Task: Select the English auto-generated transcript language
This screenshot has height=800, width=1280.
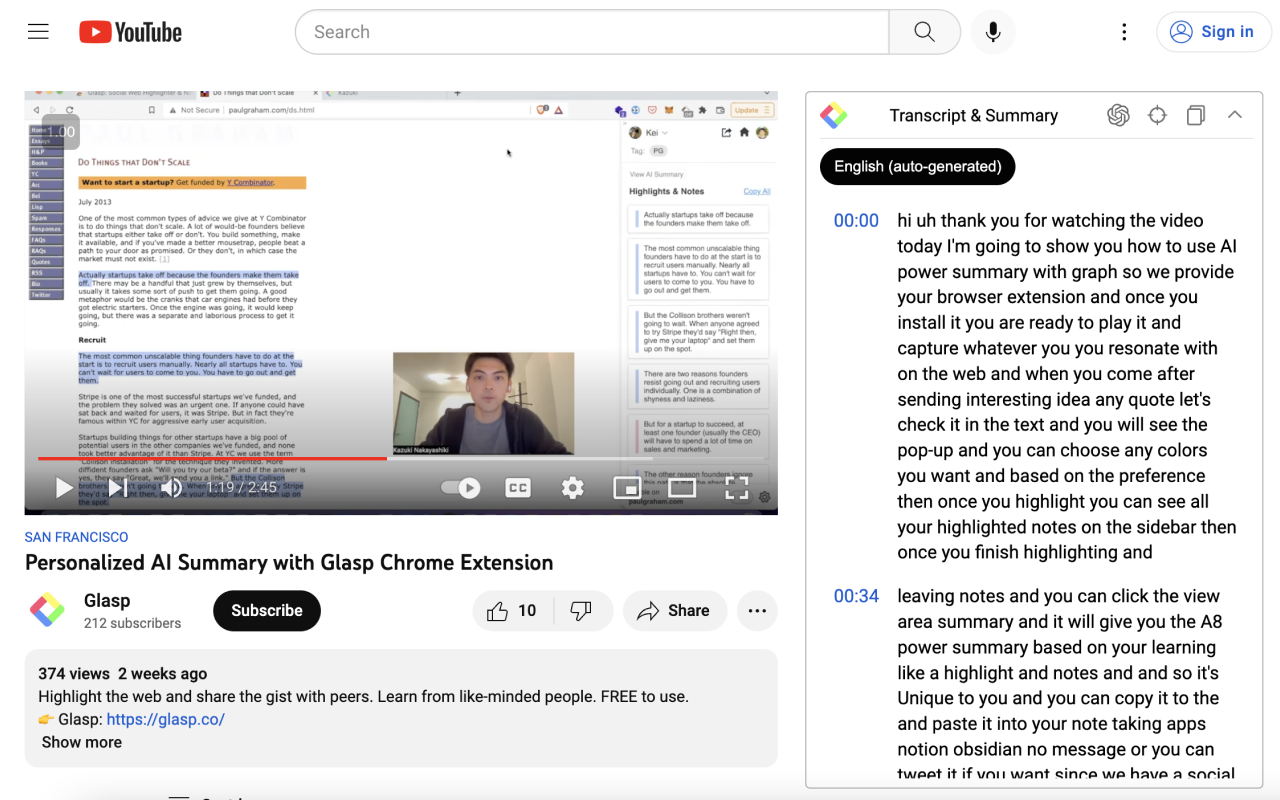Action: click(x=917, y=166)
